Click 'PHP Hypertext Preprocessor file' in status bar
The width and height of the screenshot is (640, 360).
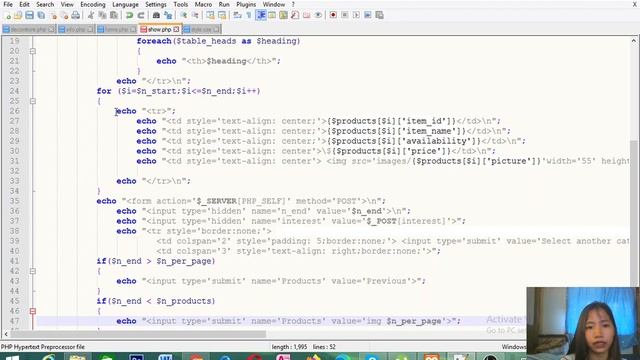[x=43, y=347]
